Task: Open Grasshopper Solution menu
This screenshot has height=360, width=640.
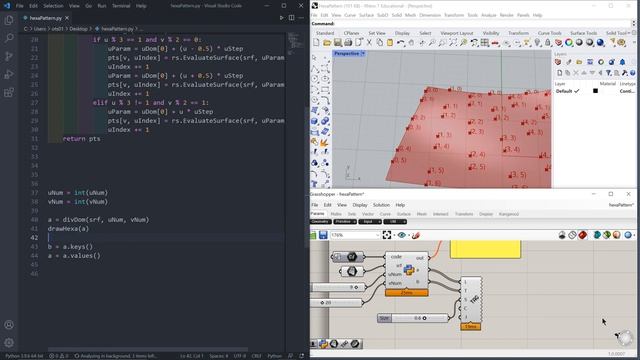Action: [x=381, y=205]
